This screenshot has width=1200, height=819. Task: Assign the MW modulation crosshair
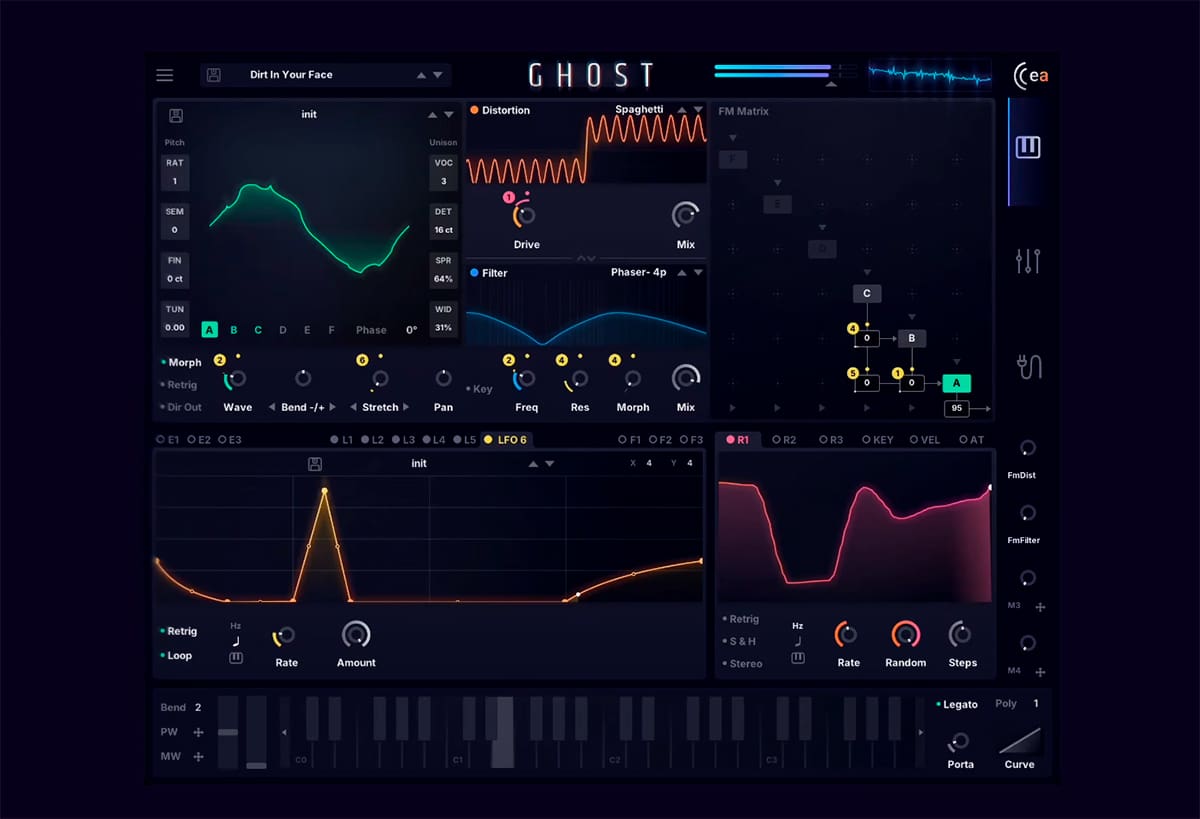[198, 756]
